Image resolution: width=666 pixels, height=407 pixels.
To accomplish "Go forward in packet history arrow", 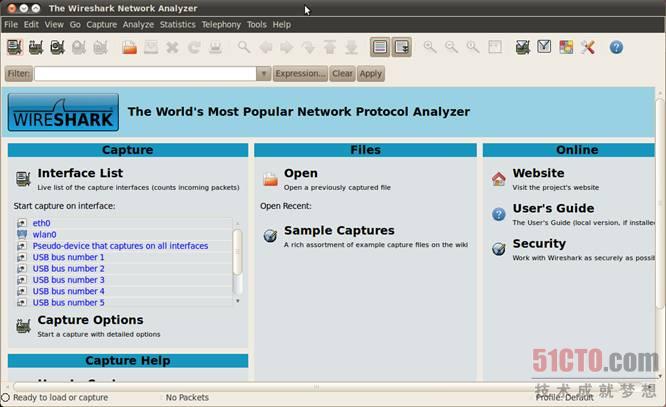I will pyautogui.click(x=287, y=47).
